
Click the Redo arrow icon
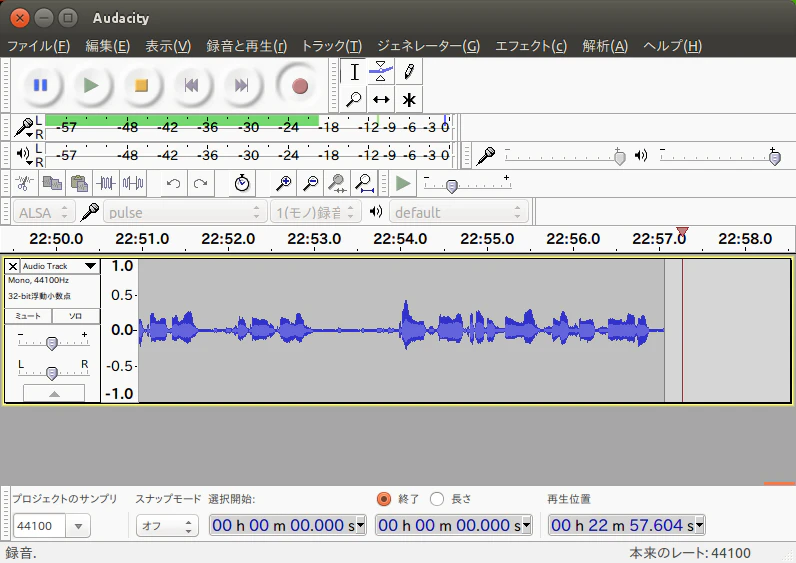pos(201,183)
